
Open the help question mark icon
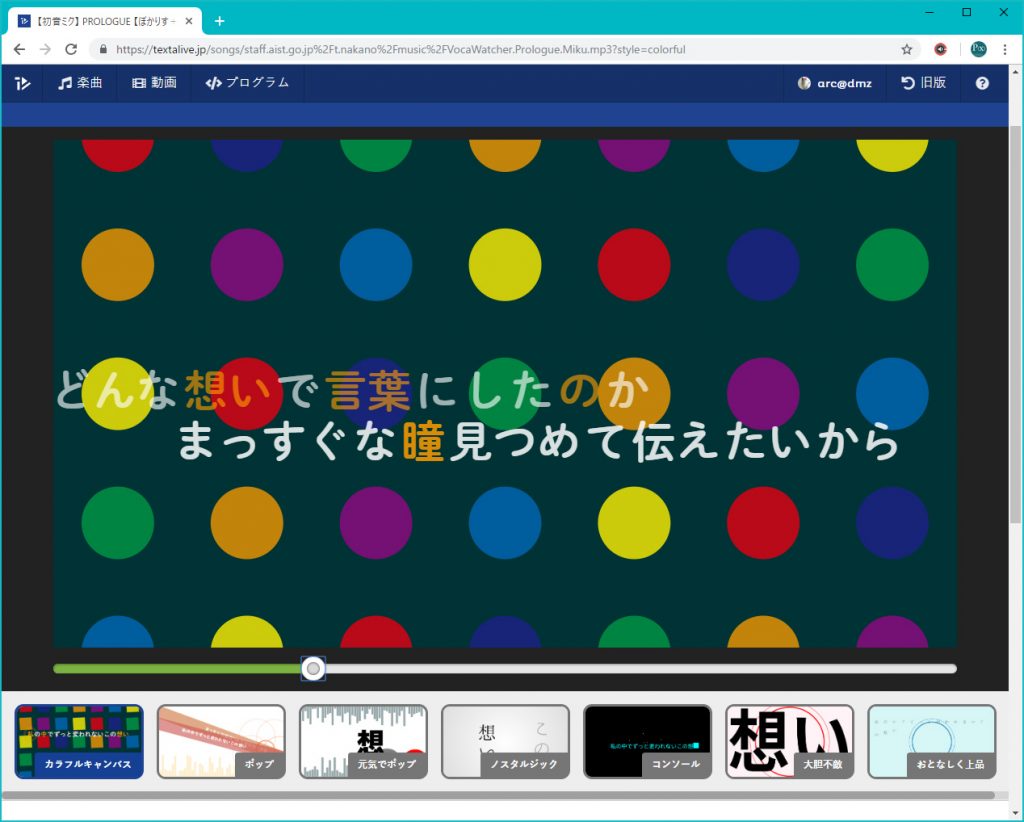point(982,83)
